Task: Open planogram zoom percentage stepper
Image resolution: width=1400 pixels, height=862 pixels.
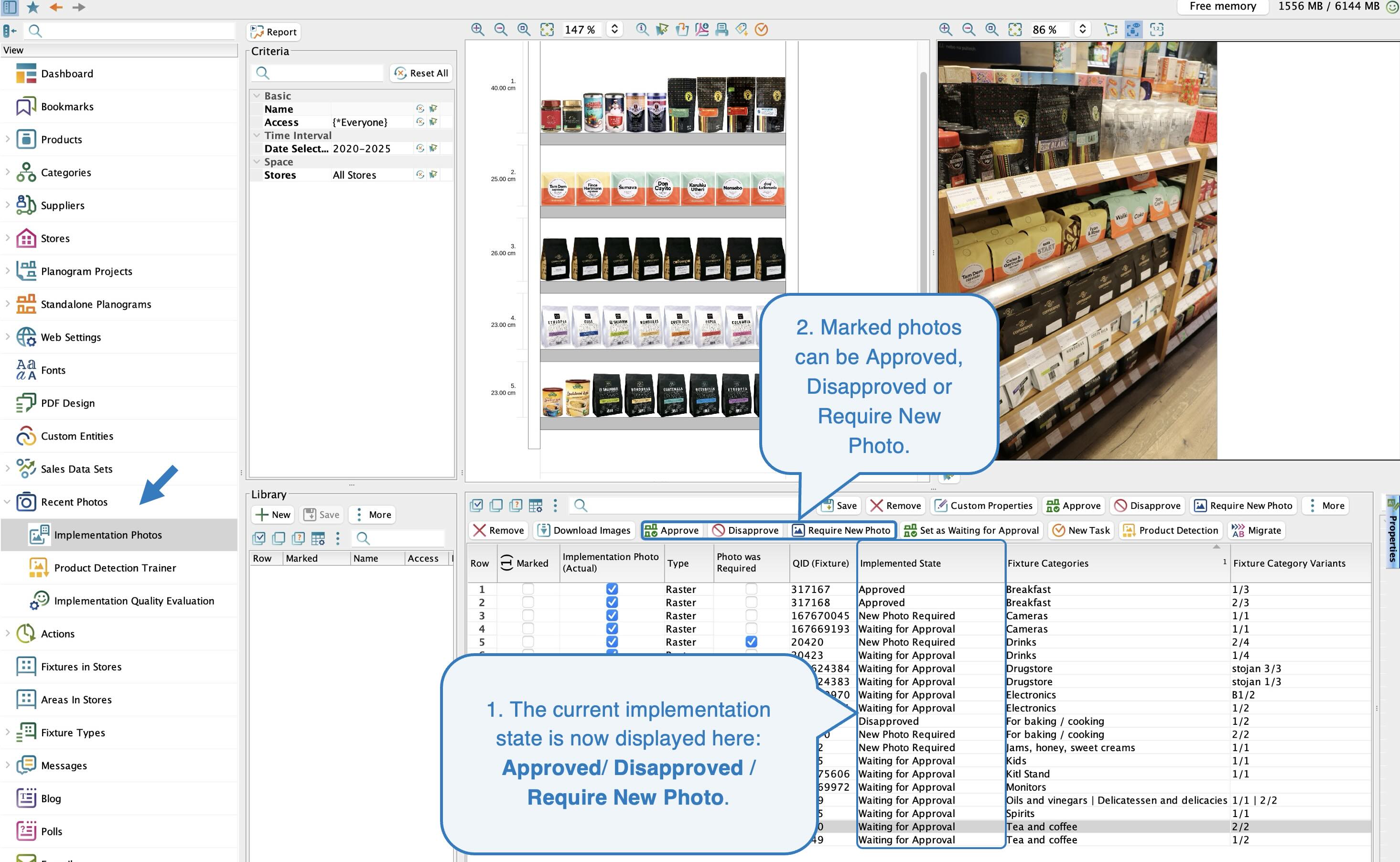Action: click(614, 29)
